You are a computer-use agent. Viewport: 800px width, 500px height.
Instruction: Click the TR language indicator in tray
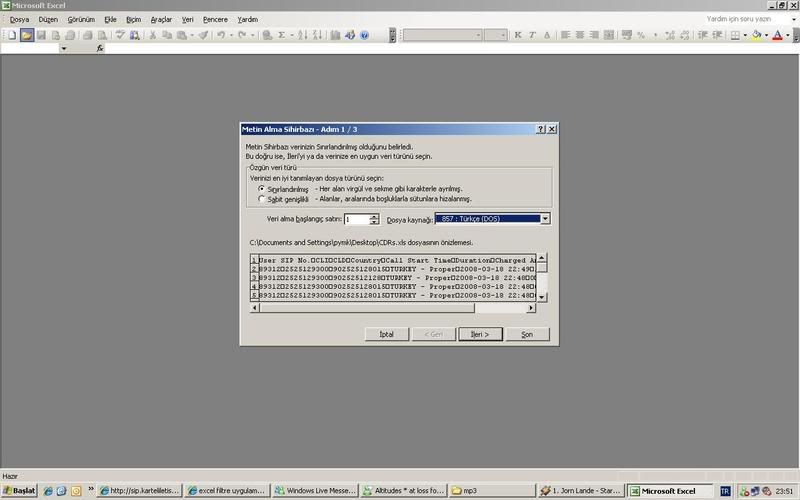(x=725, y=491)
